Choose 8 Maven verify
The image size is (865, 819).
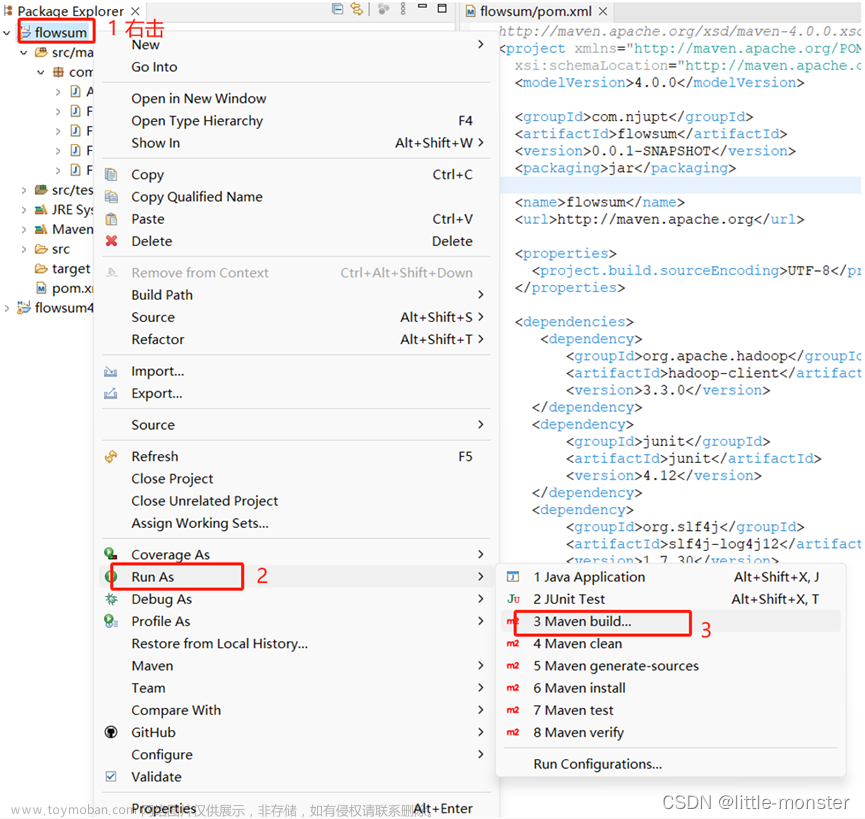point(671,732)
